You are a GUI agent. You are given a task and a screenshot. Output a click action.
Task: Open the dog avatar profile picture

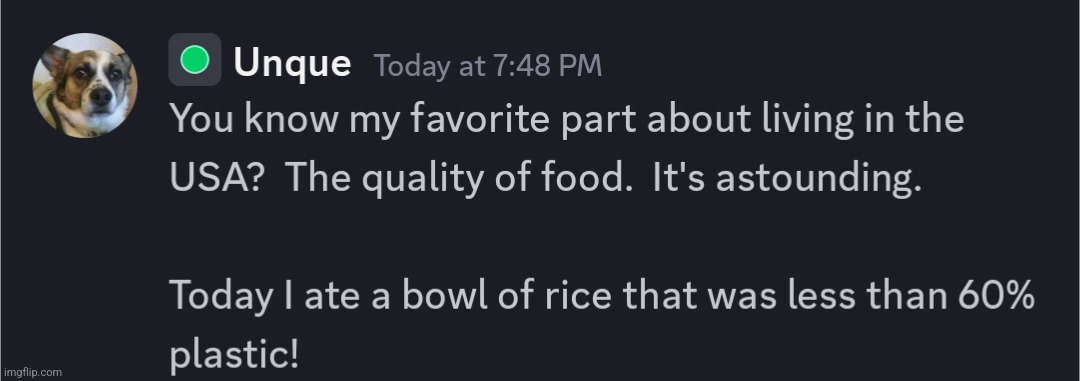pyautogui.click(x=85, y=85)
